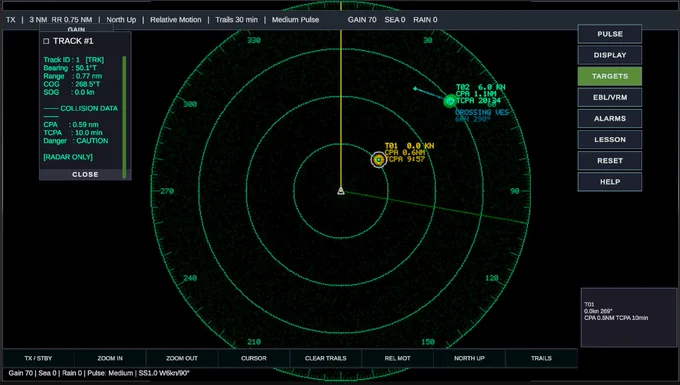
Task: Click the GAIN tab above track panel
Action: pos(76,29)
